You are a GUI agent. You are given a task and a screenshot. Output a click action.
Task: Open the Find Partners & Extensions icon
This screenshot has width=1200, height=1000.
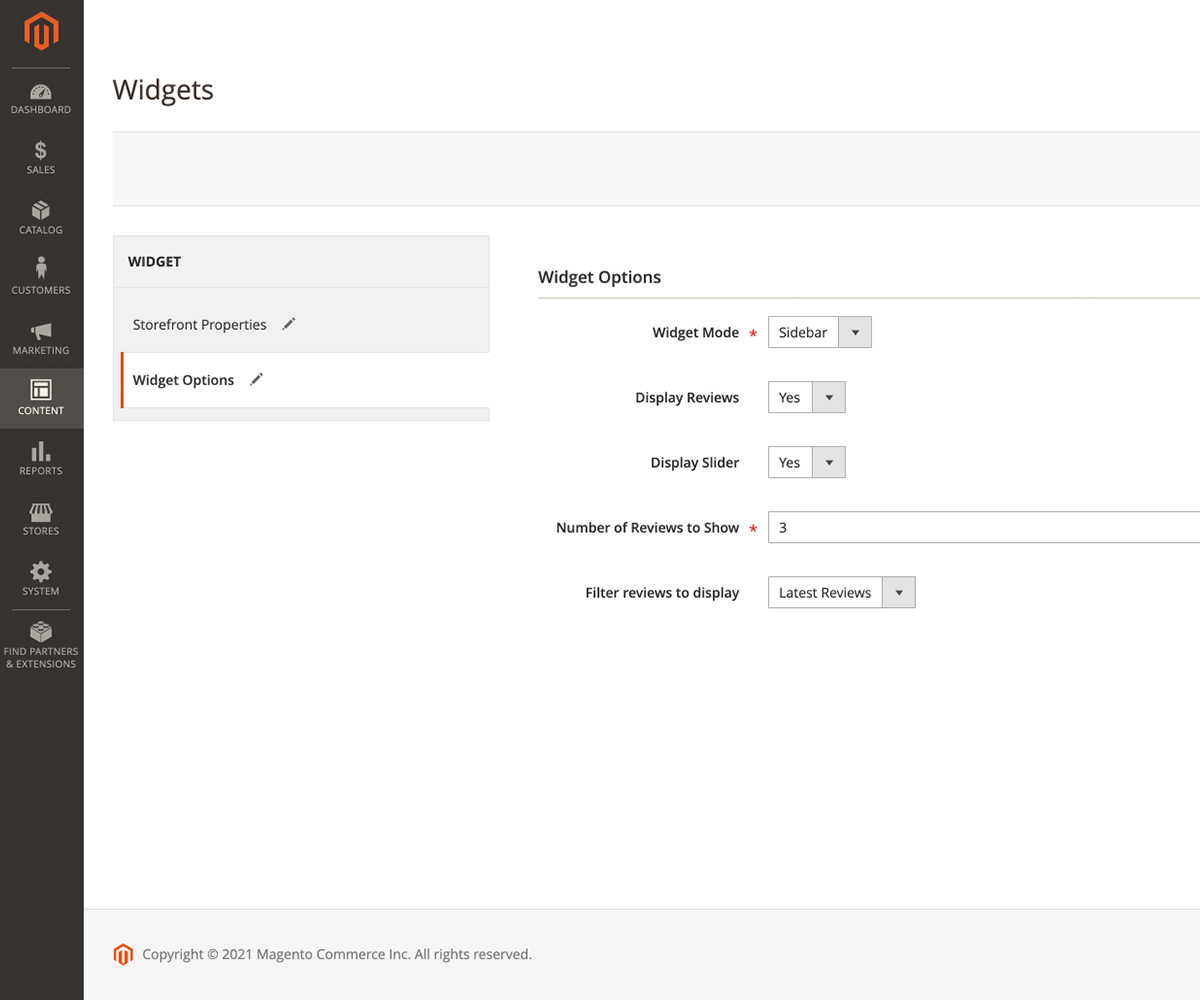tap(41, 632)
